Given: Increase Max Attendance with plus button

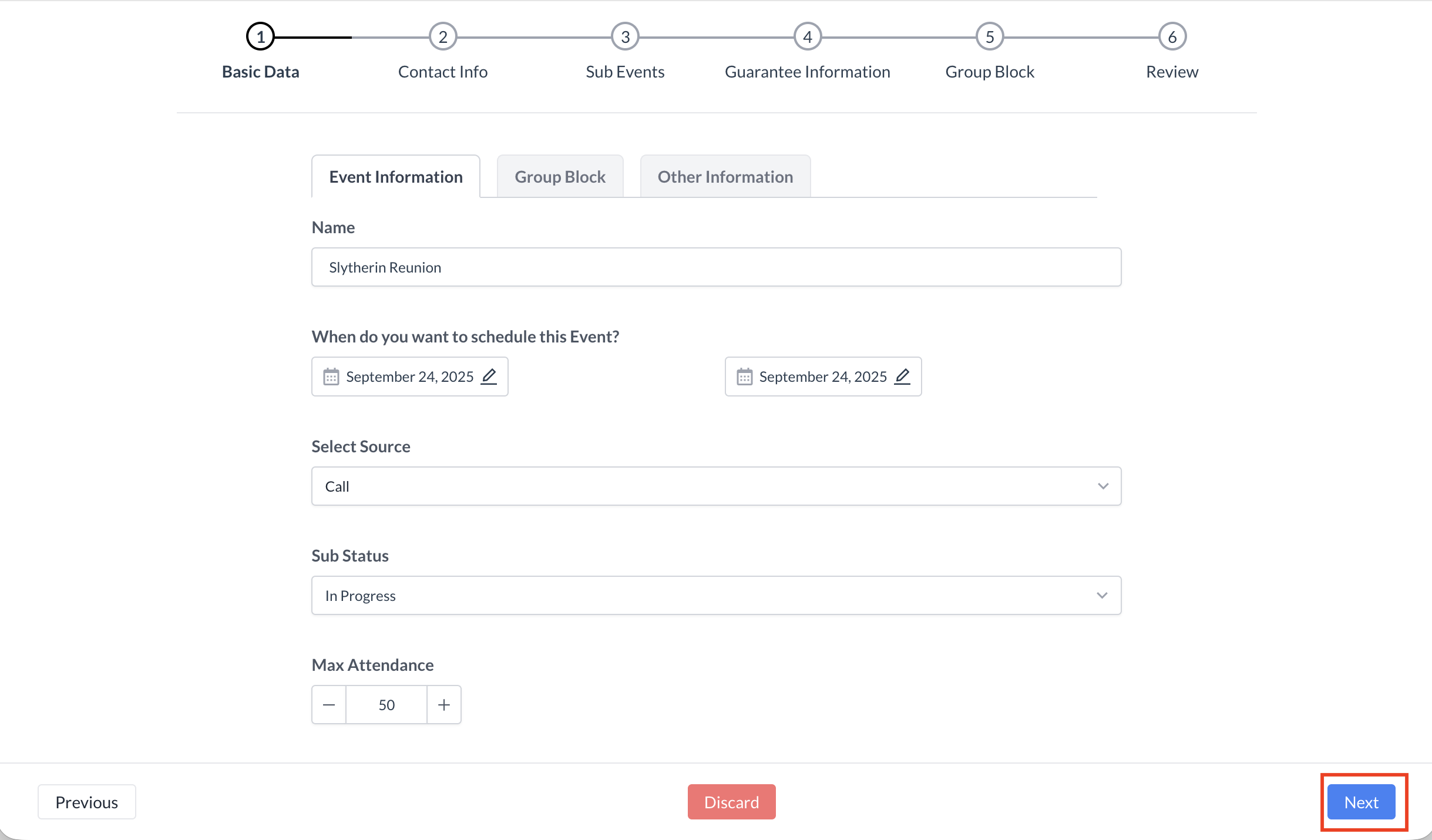Looking at the screenshot, I should [x=444, y=705].
